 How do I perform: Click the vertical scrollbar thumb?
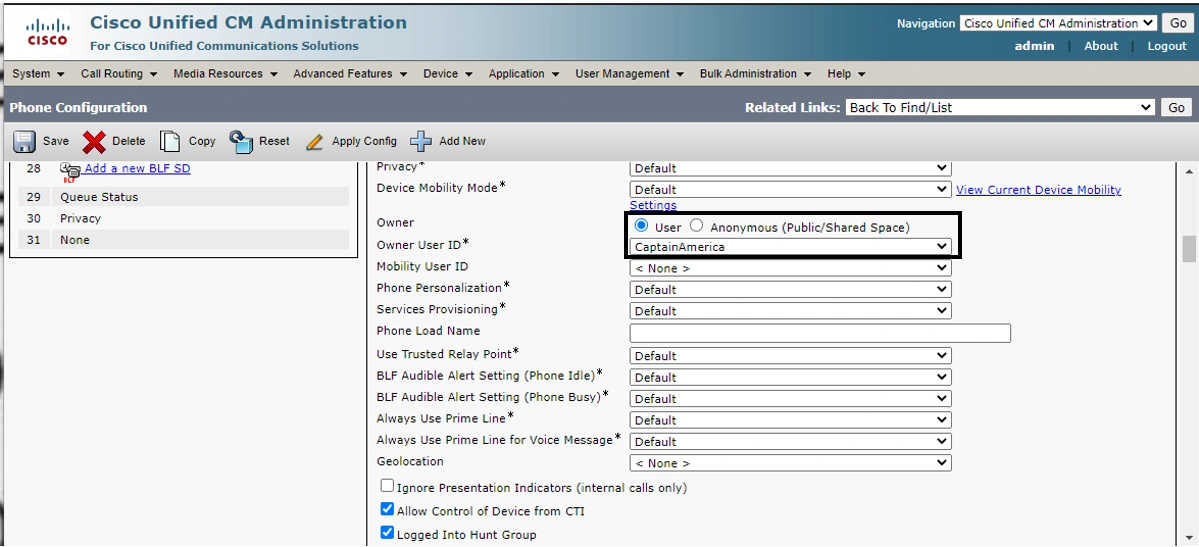tap(1189, 249)
